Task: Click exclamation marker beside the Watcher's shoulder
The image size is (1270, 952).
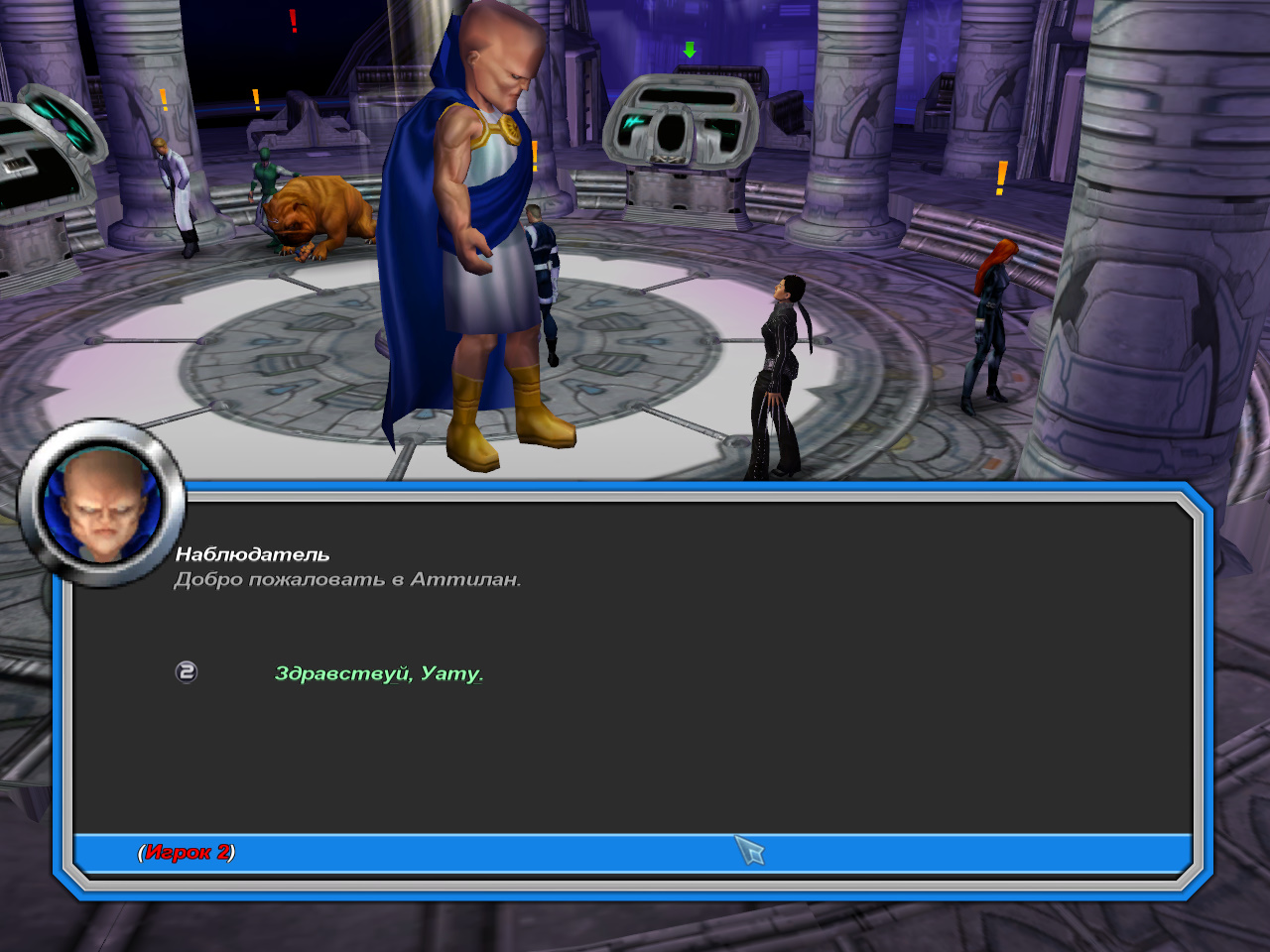Action: tap(535, 156)
